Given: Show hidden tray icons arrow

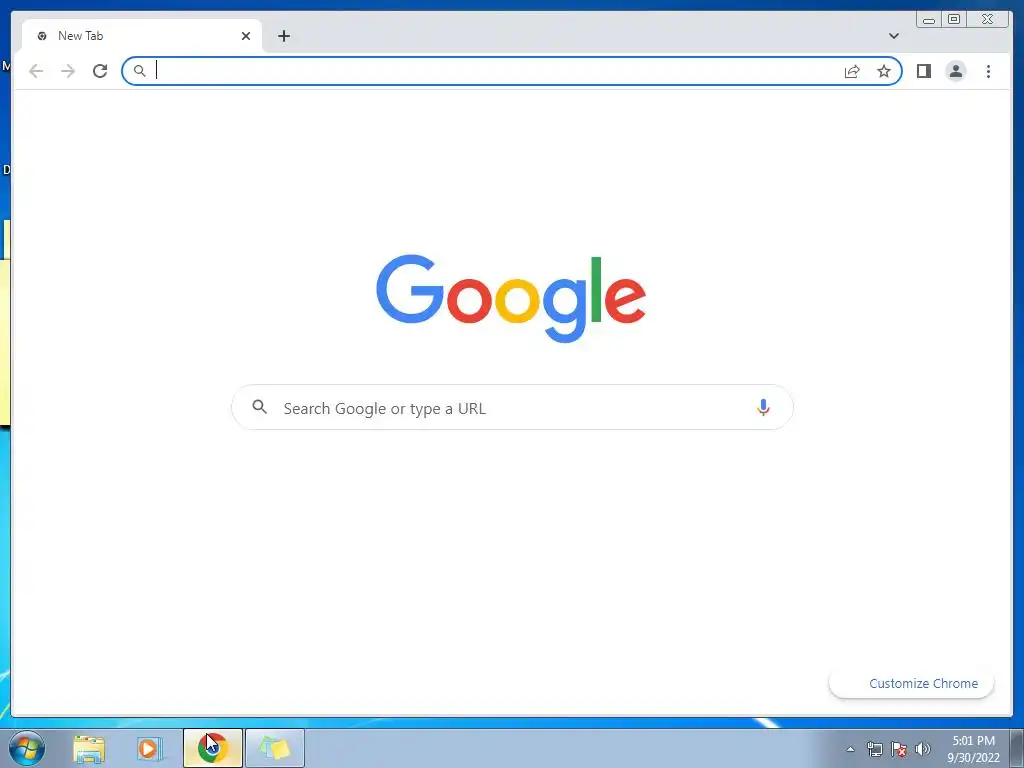Looking at the screenshot, I should 850,749.
